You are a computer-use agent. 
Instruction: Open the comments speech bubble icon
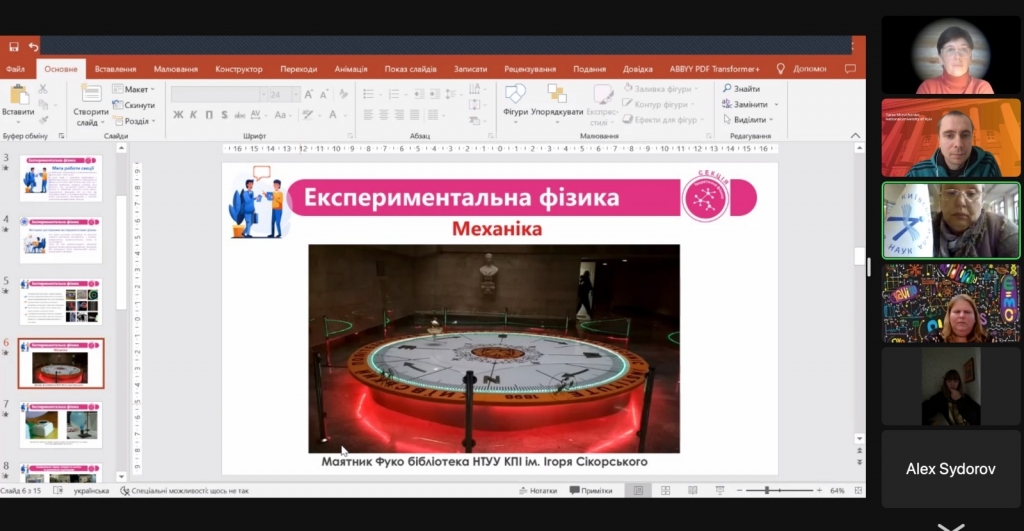pos(850,69)
